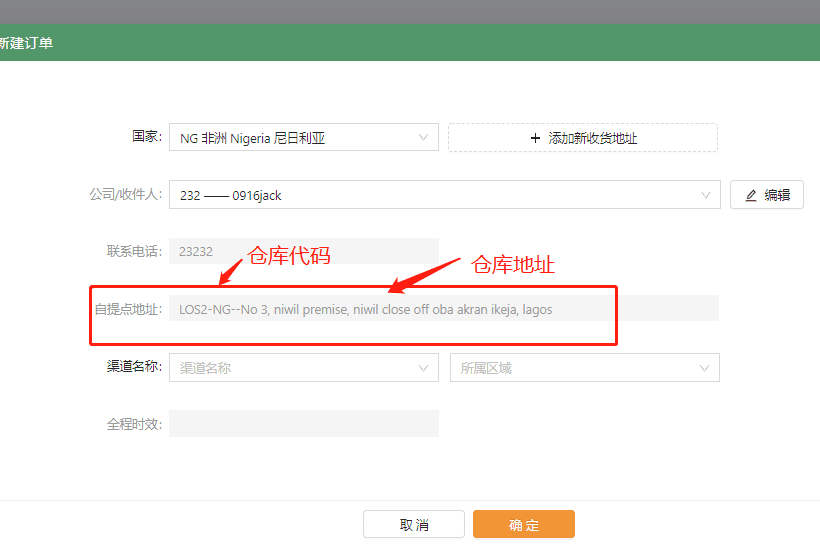Click the 新建订单 dialog title
The height and width of the screenshot is (546, 820).
(26, 43)
